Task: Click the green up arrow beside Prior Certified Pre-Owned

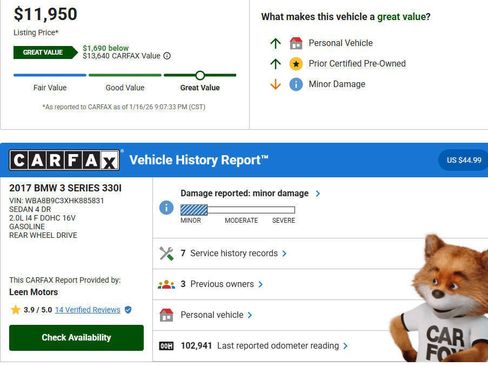Action: pyautogui.click(x=275, y=64)
